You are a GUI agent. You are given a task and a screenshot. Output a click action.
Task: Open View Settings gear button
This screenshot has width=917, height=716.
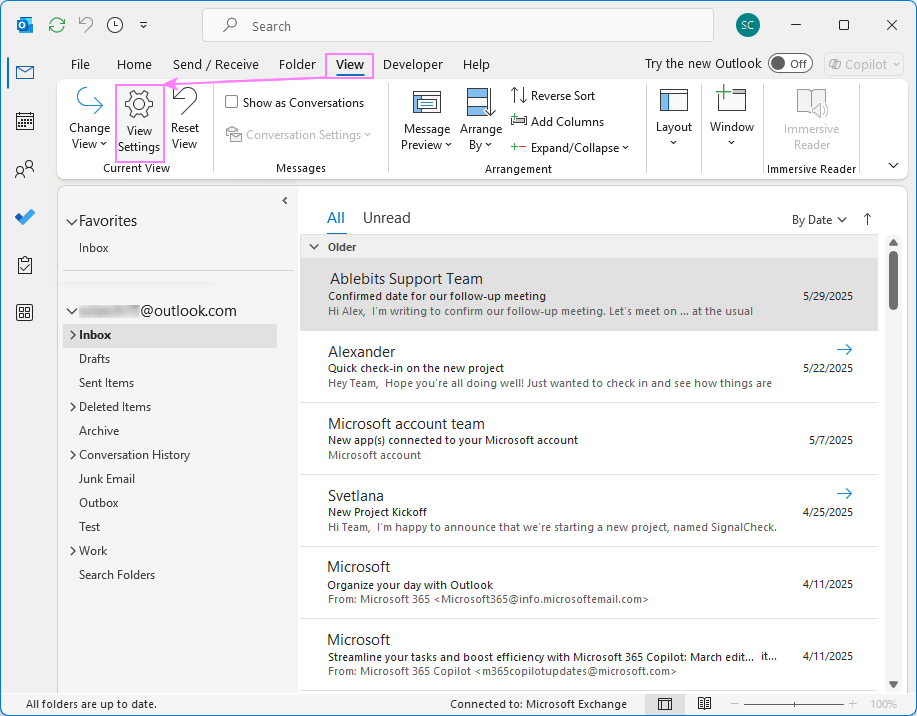(139, 122)
